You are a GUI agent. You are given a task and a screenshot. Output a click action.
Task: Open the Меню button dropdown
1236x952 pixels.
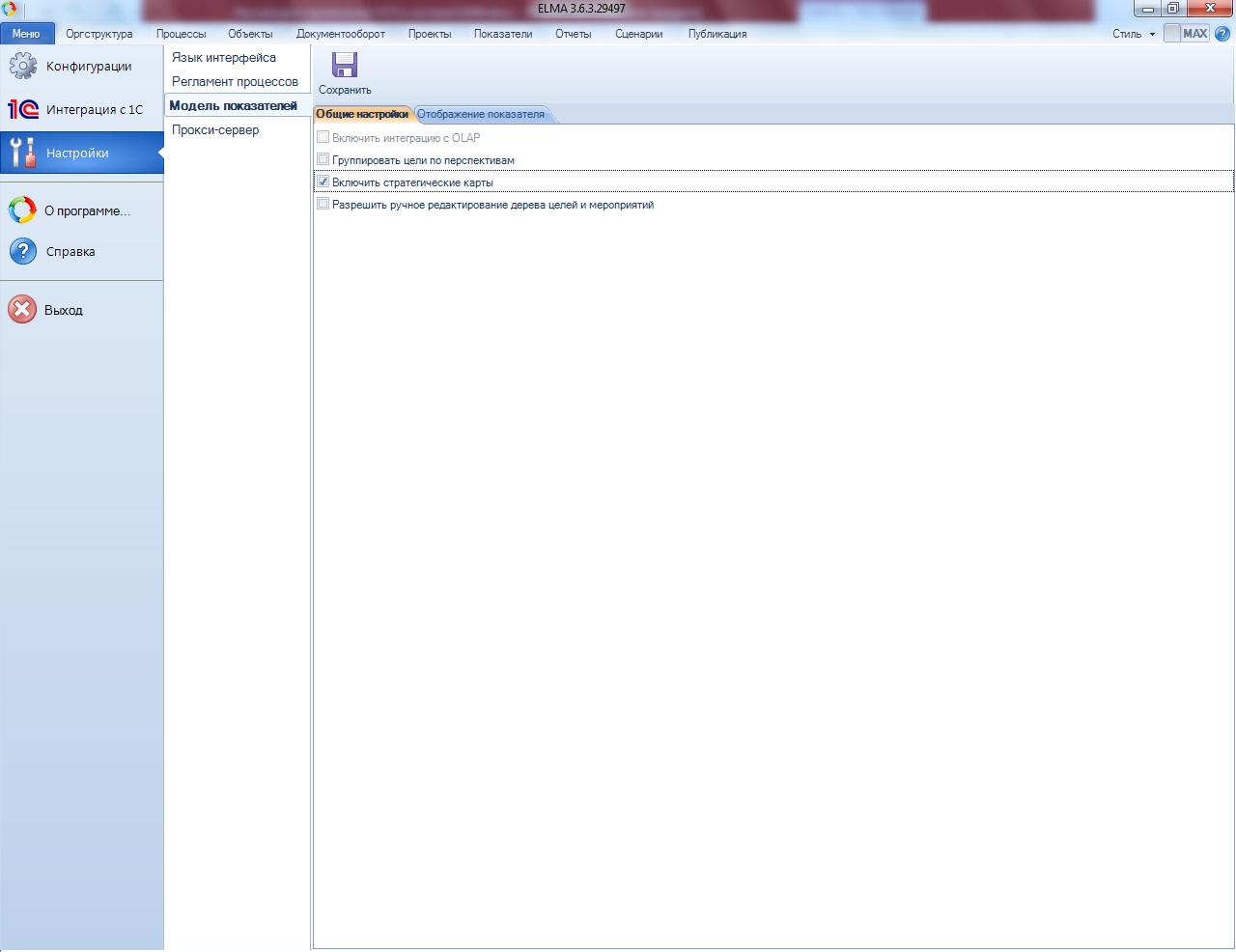27,34
